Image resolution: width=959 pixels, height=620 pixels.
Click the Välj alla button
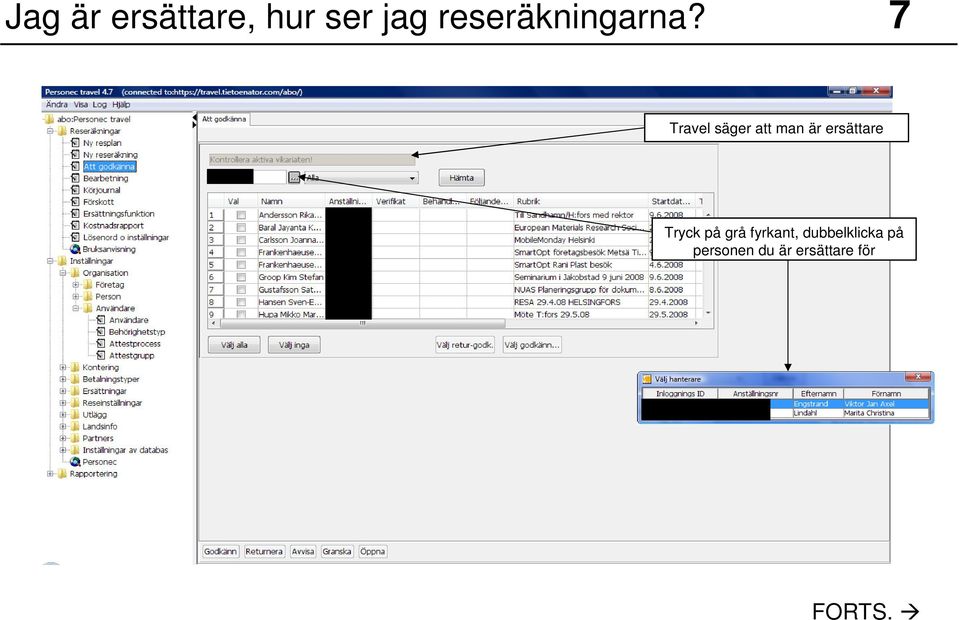point(234,345)
